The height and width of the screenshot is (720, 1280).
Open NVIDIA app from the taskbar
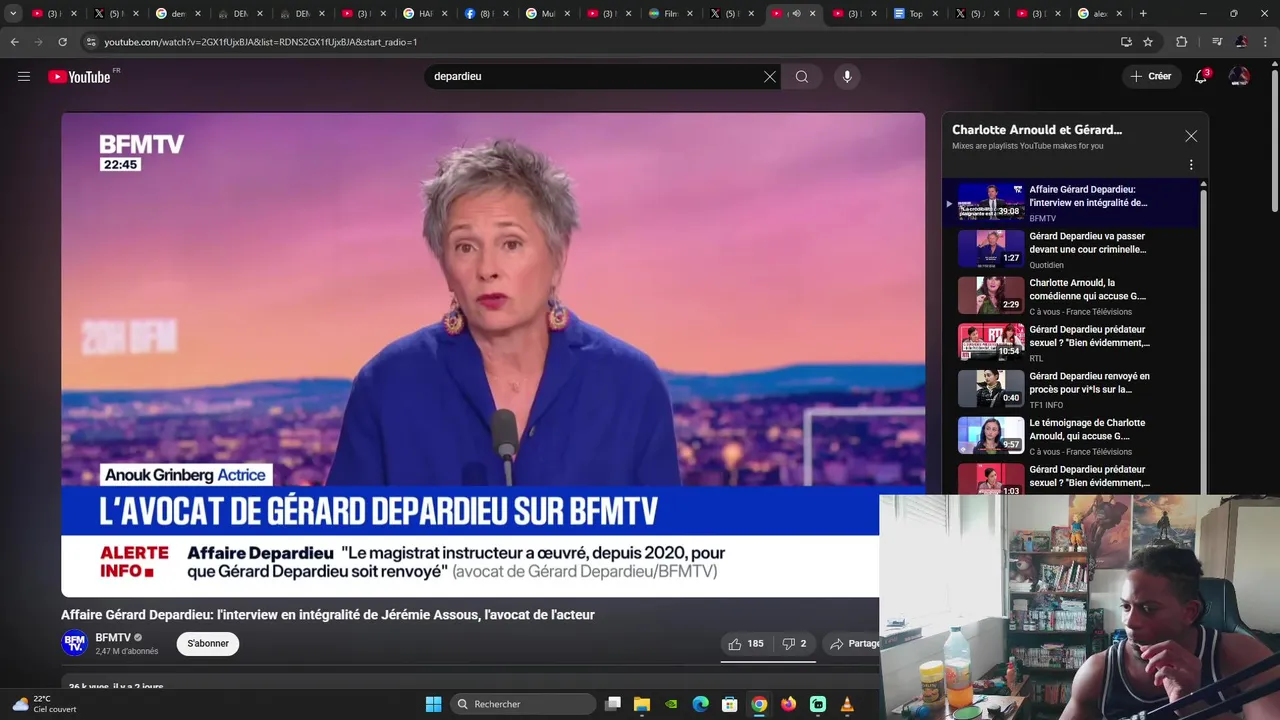[671, 704]
